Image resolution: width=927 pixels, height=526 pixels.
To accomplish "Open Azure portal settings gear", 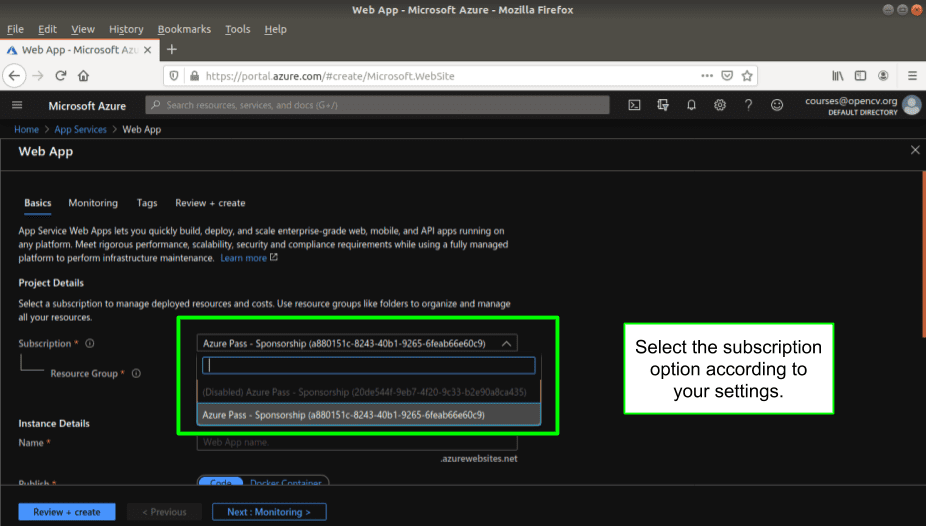I will pyautogui.click(x=719, y=105).
